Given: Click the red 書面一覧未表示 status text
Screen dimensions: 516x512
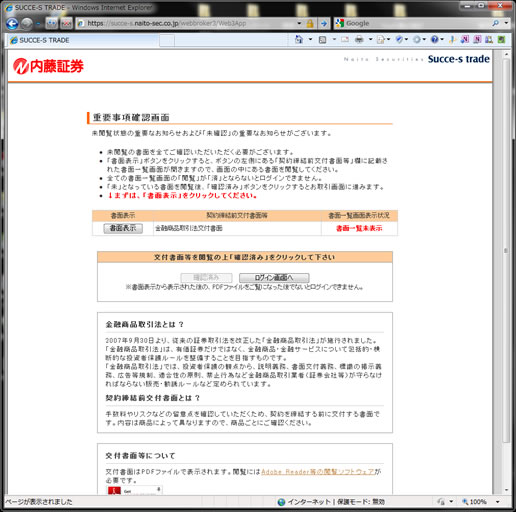Looking at the screenshot, I should [x=359, y=228].
